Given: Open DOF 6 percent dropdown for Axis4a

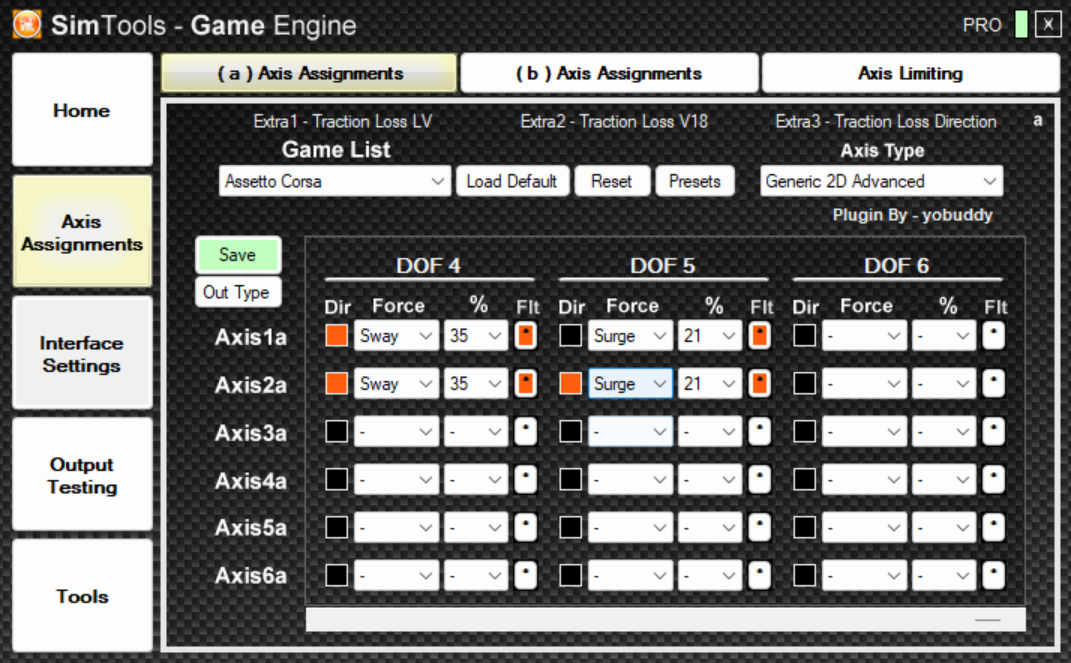Looking at the screenshot, I should [944, 479].
